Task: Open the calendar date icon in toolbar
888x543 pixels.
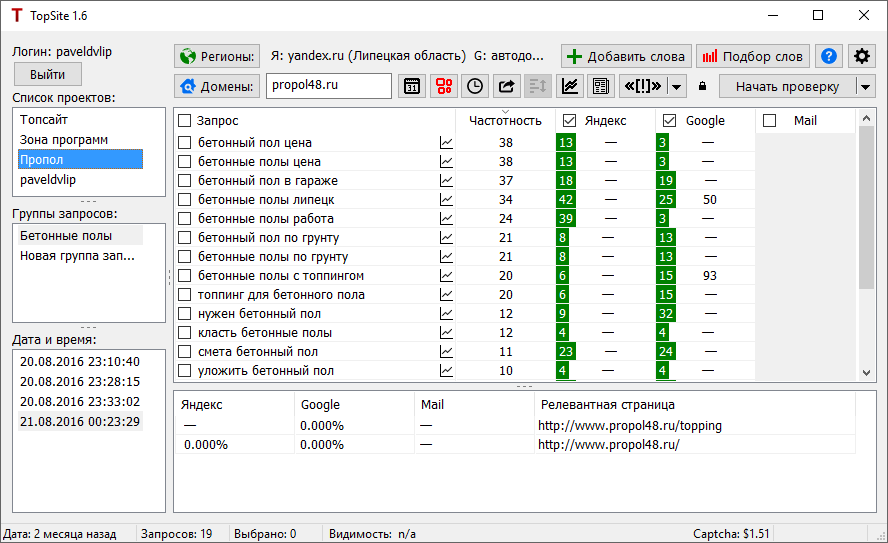Action: click(412, 86)
